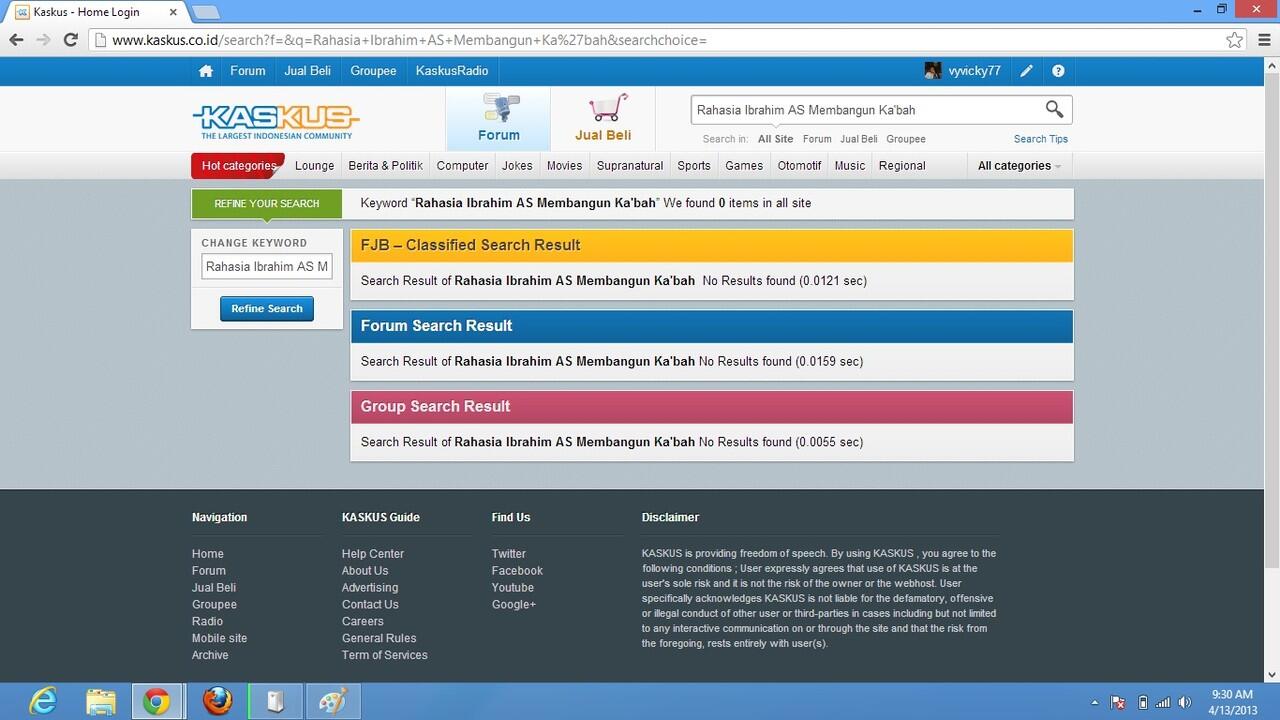This screenshot has height=720, width=1280.
Task: Select Jual Beli search scope
Action: click(859, 139)
